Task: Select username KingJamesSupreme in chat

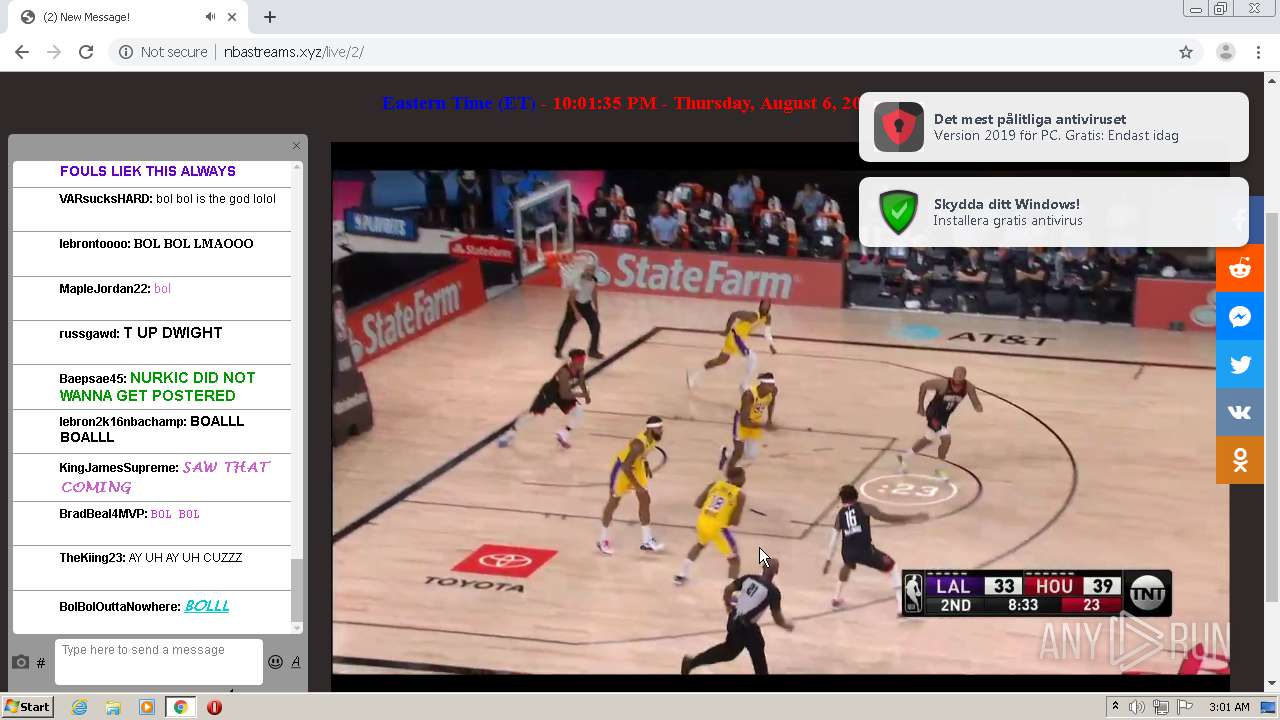Action: click(x=118, y=468)
